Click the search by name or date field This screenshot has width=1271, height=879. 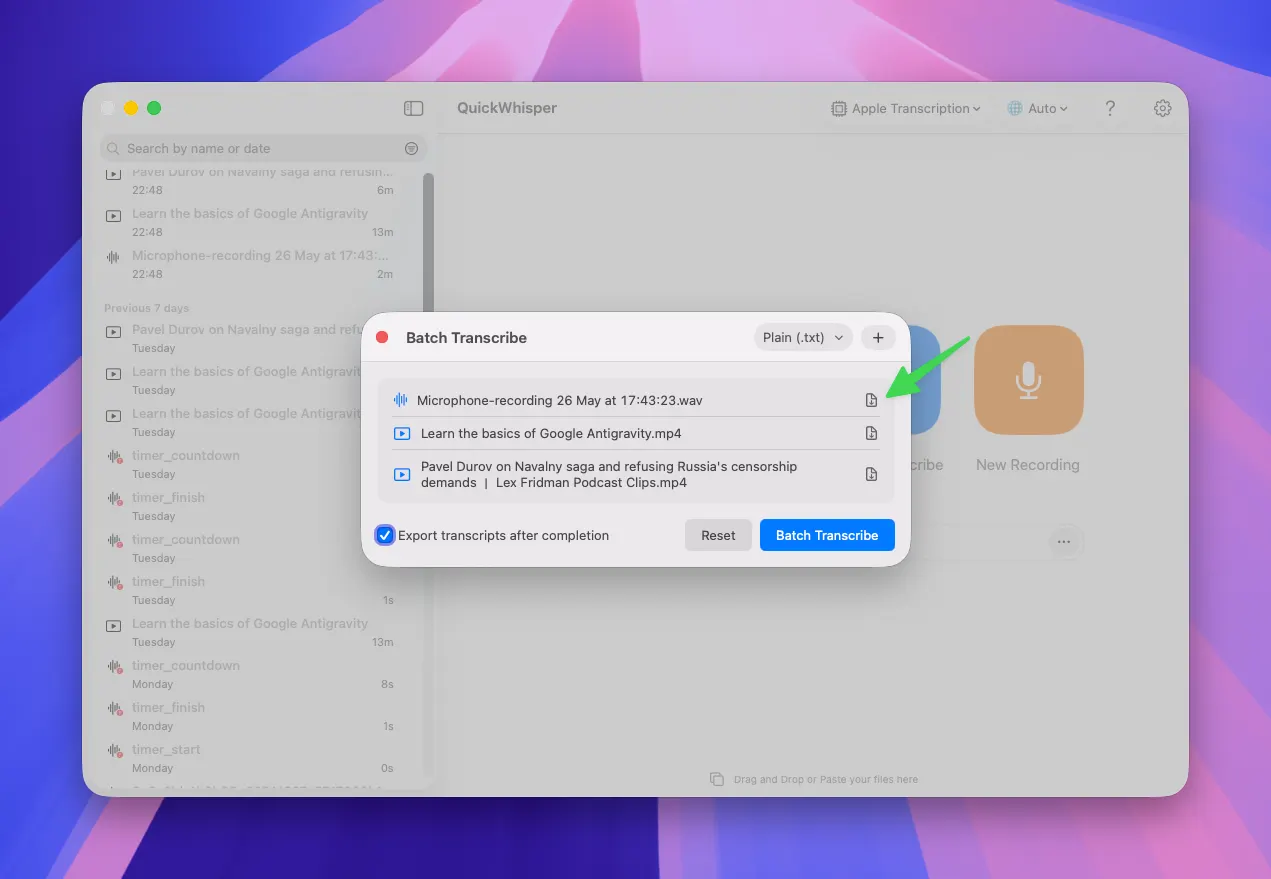point(263,148)
